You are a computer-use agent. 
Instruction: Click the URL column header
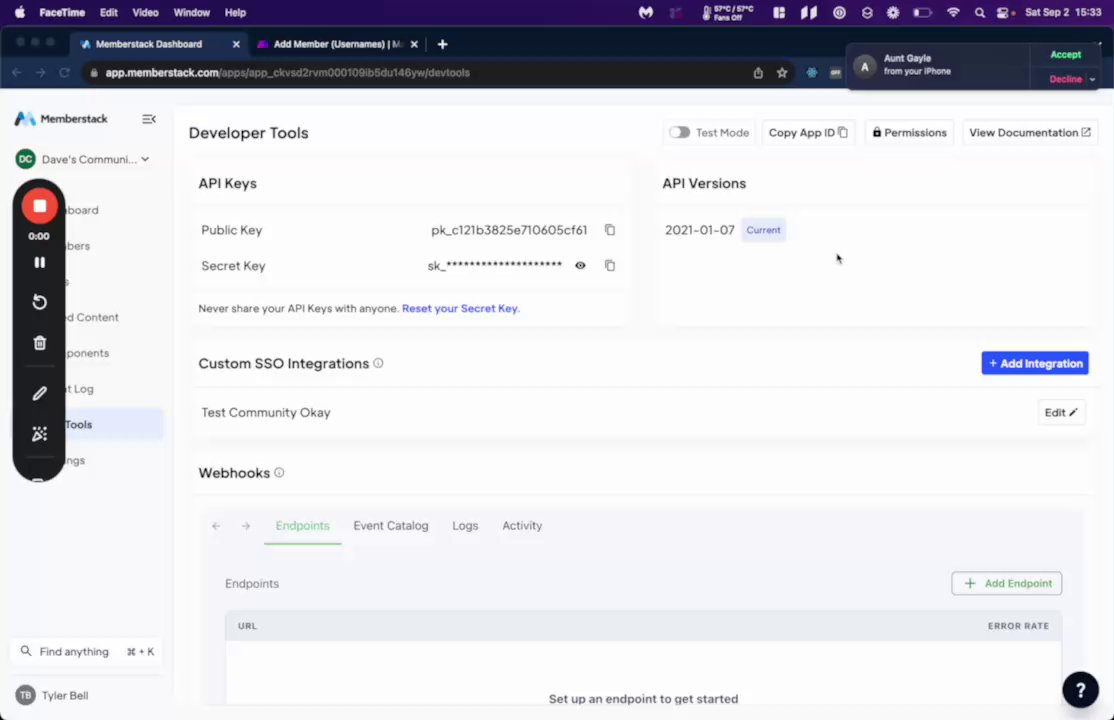(x=247, y=626)
